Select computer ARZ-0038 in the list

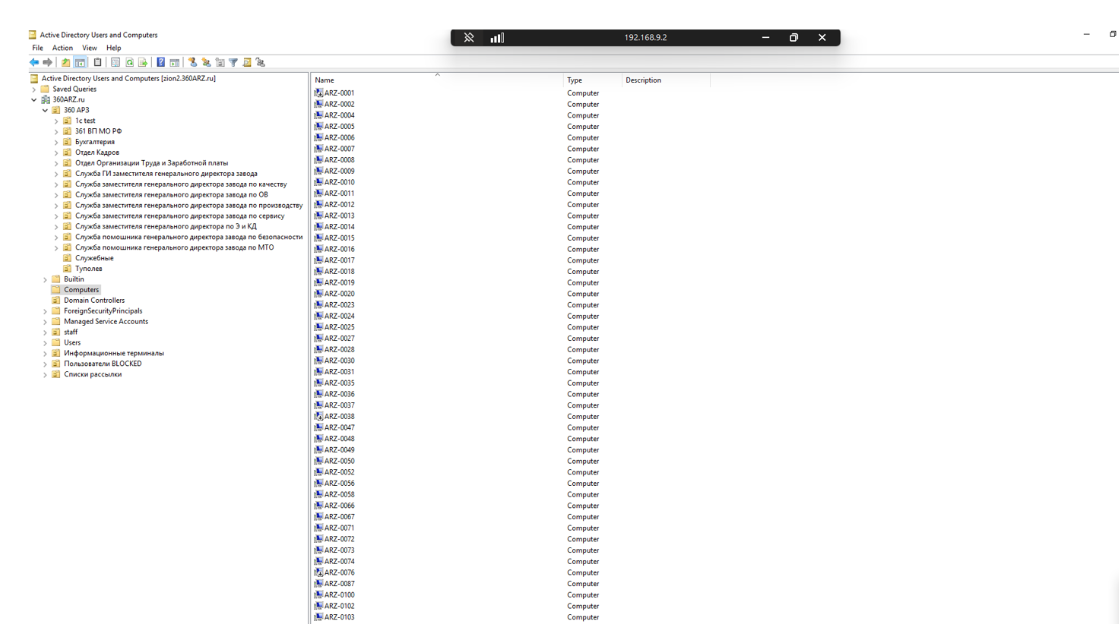tap(339, 416)
